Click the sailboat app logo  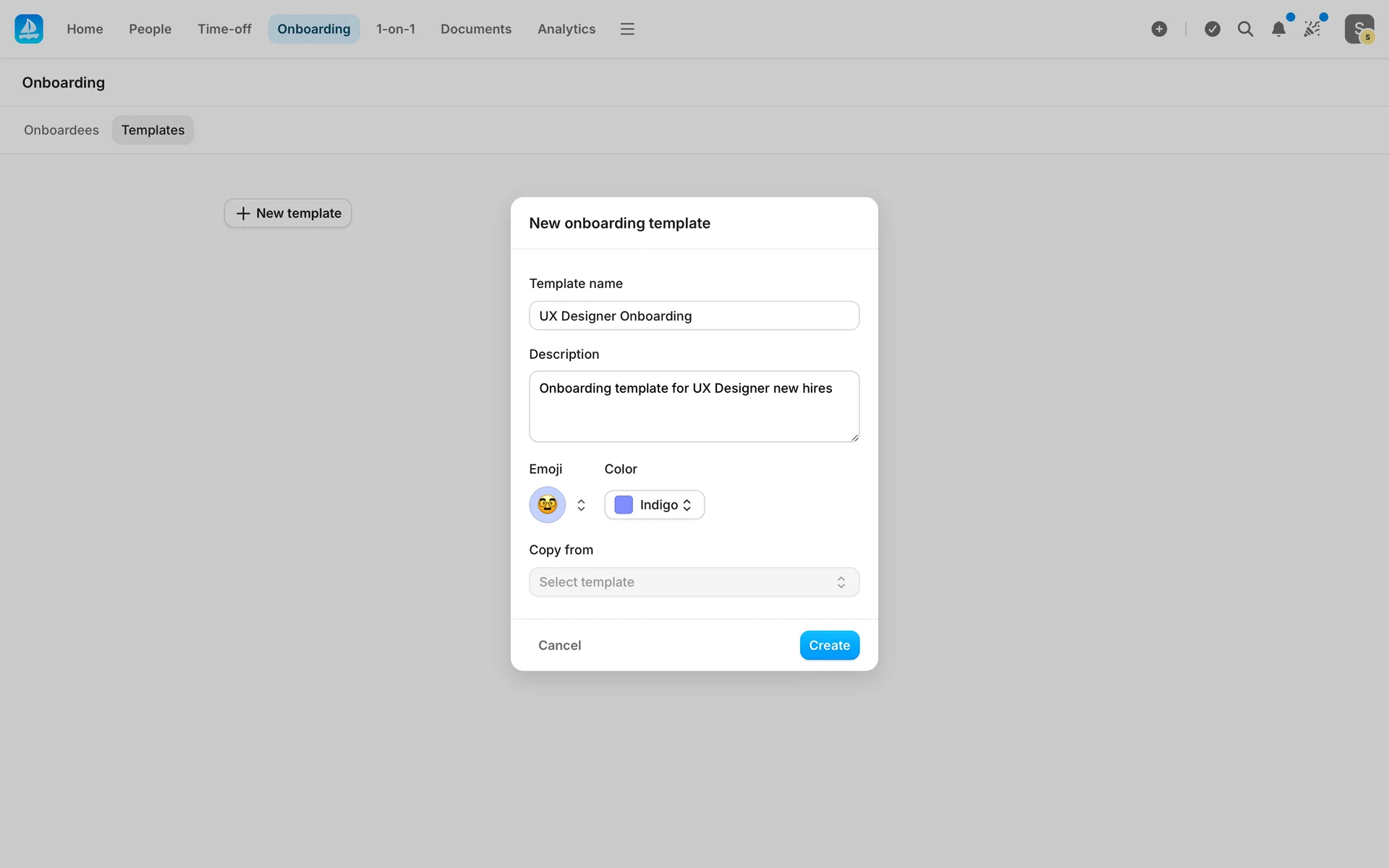[29, 29]
